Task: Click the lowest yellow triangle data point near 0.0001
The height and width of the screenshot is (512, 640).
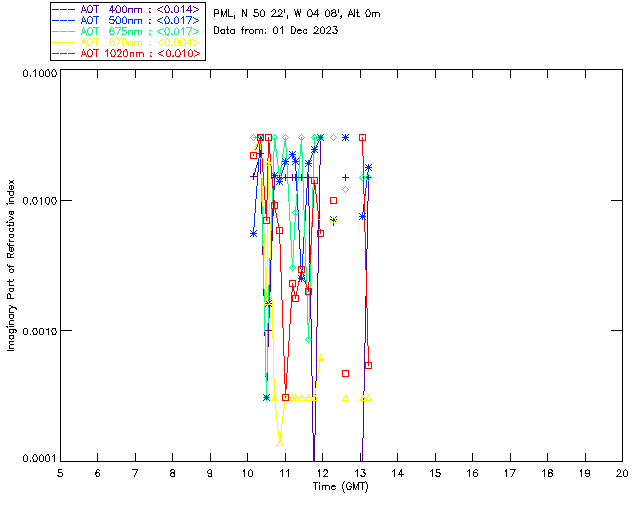Action: (280, 443)
